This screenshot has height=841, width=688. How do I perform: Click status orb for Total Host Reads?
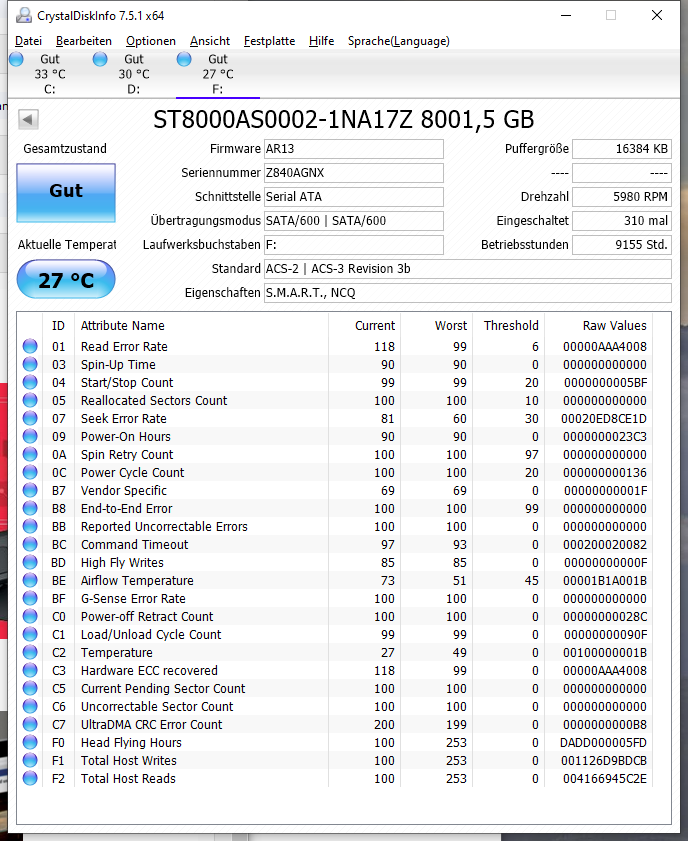pos(30,778)
